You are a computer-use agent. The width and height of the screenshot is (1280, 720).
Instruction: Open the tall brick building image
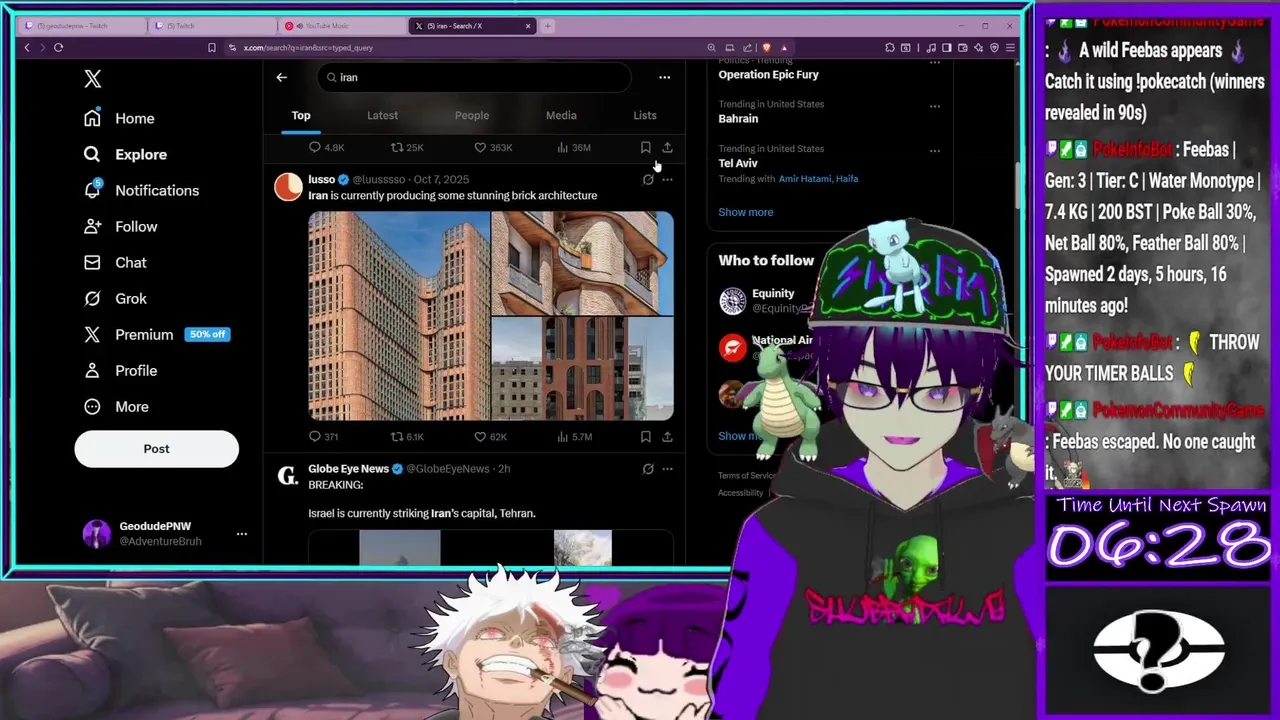click(x=399, y=316)
